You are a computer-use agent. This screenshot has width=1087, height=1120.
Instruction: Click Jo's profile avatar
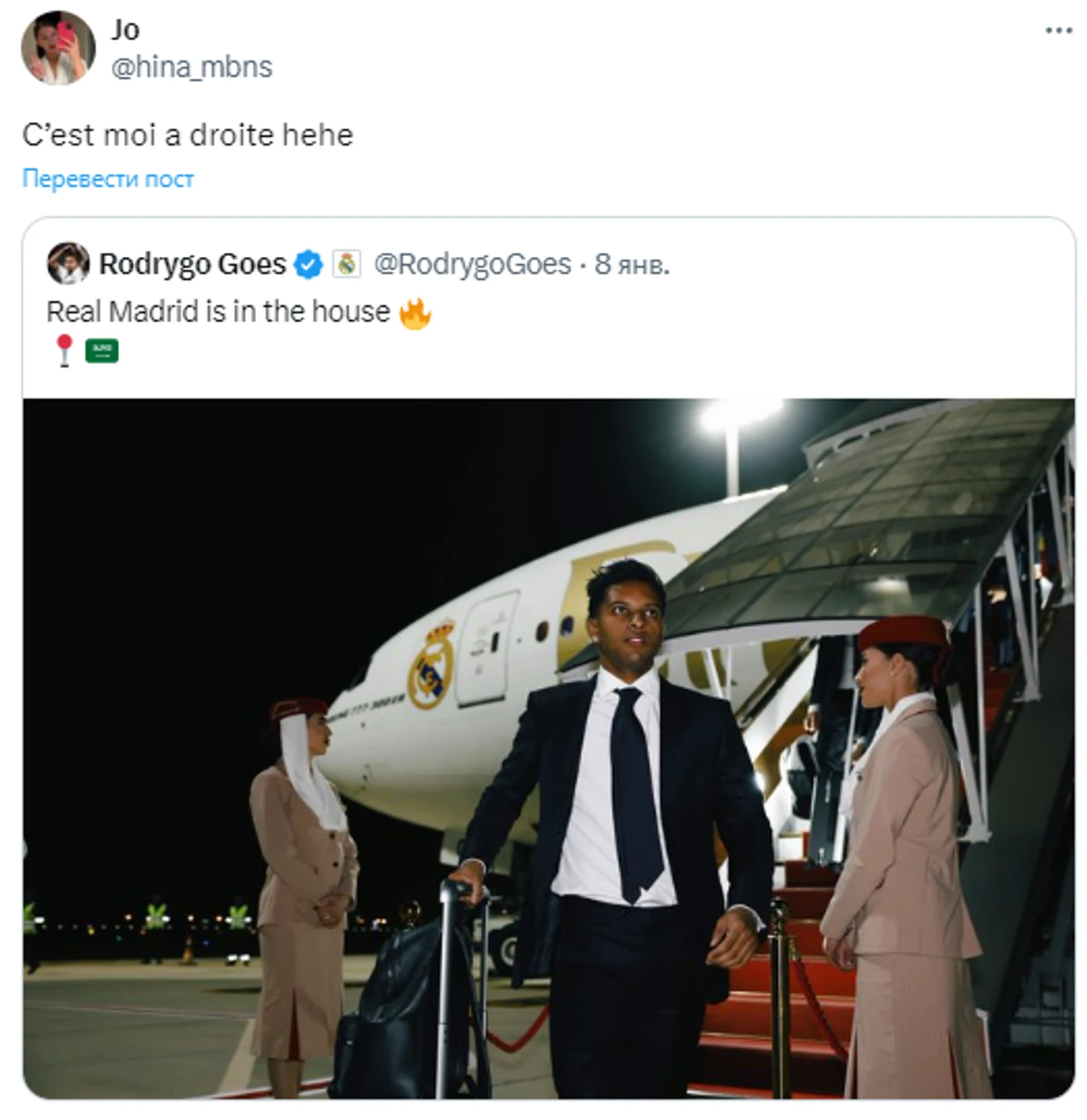point(58,48)
